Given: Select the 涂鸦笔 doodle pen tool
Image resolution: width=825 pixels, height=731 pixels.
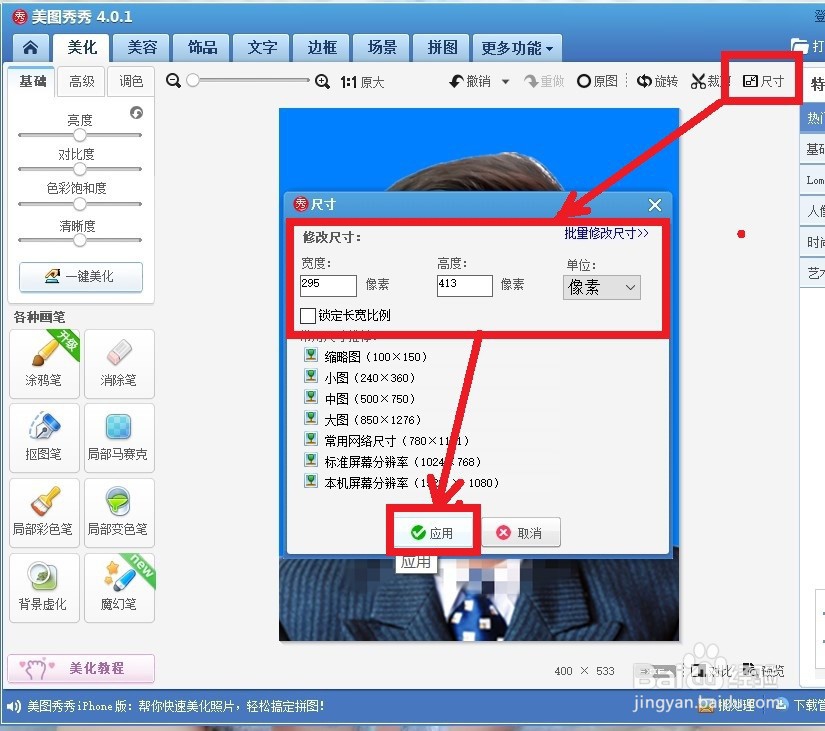Looking at the screenshot, I should point(44,363).
